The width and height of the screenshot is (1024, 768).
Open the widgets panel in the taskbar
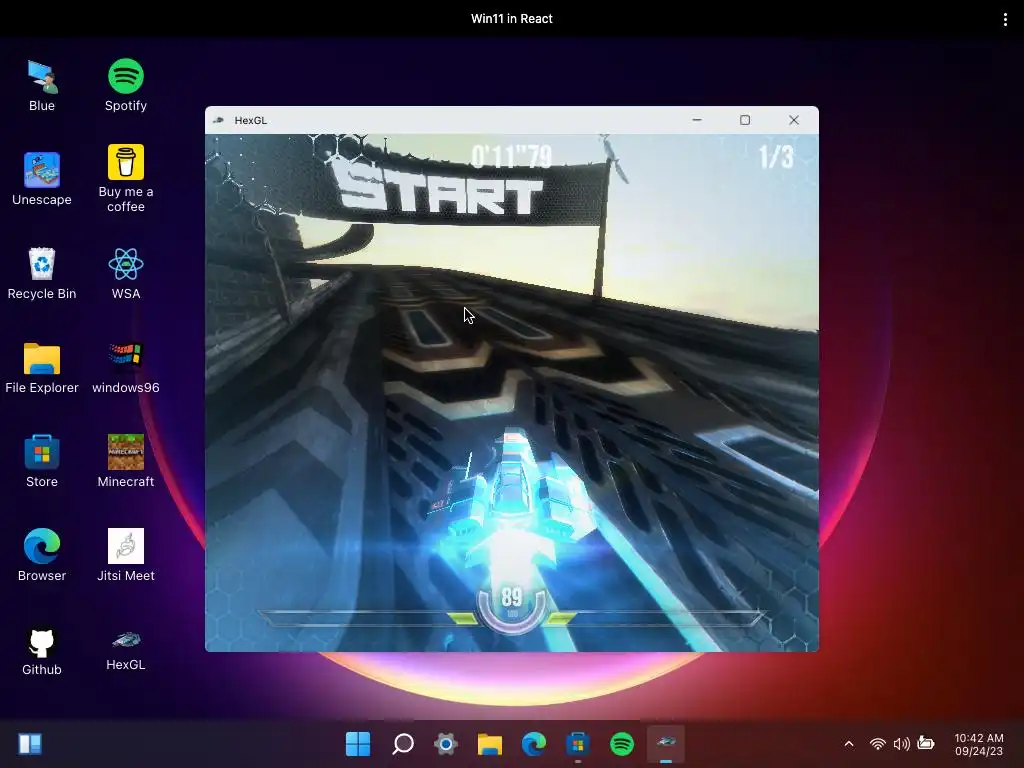(30, 744)
